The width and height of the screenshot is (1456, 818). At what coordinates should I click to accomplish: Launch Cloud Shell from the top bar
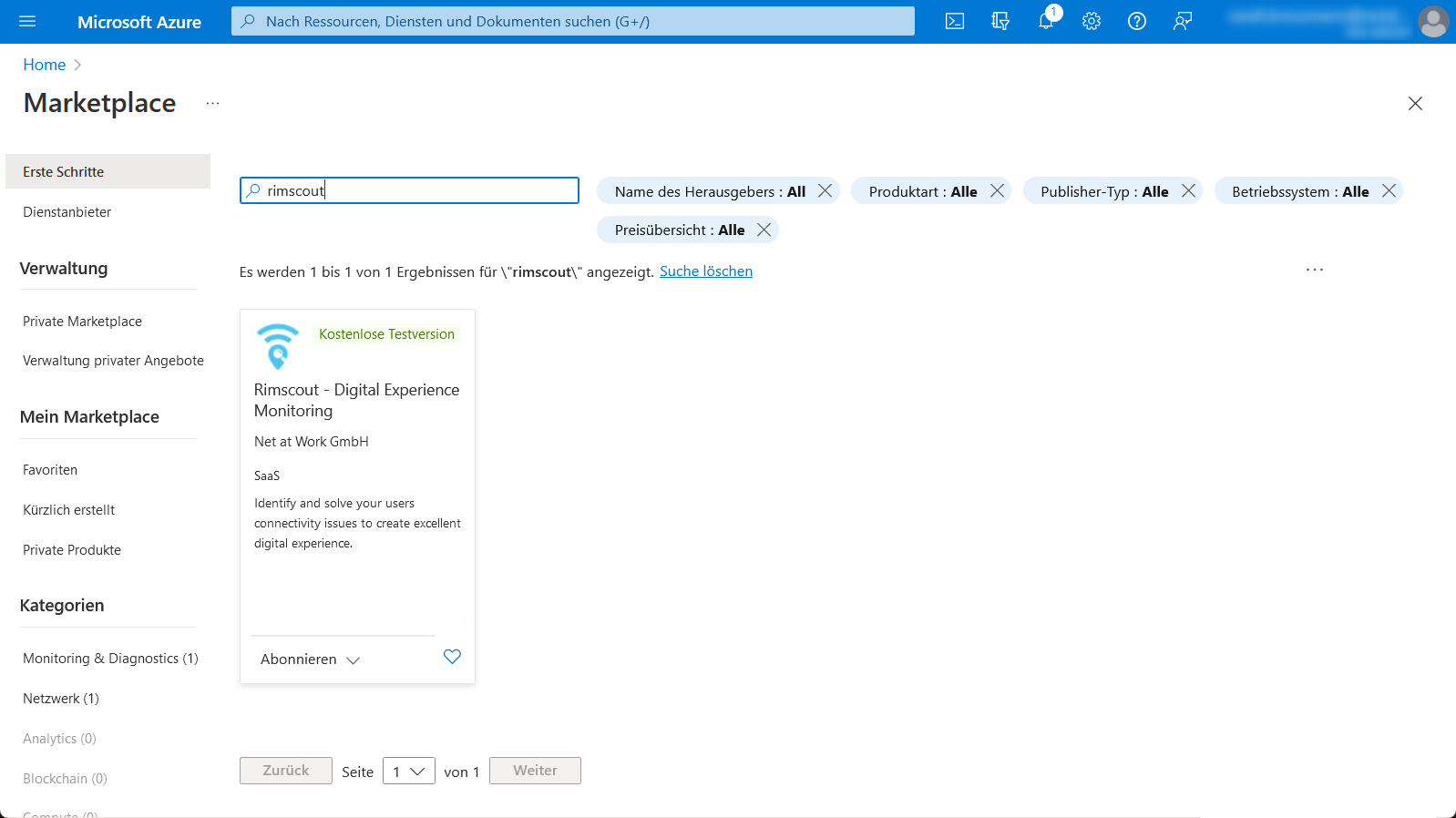coord(955,21)
